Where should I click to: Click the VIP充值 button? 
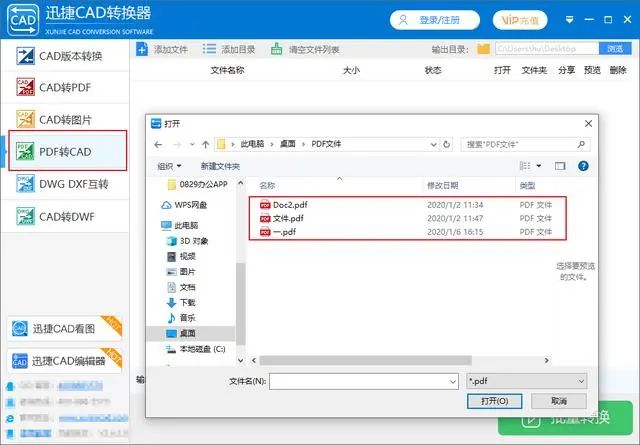(520, 20)
